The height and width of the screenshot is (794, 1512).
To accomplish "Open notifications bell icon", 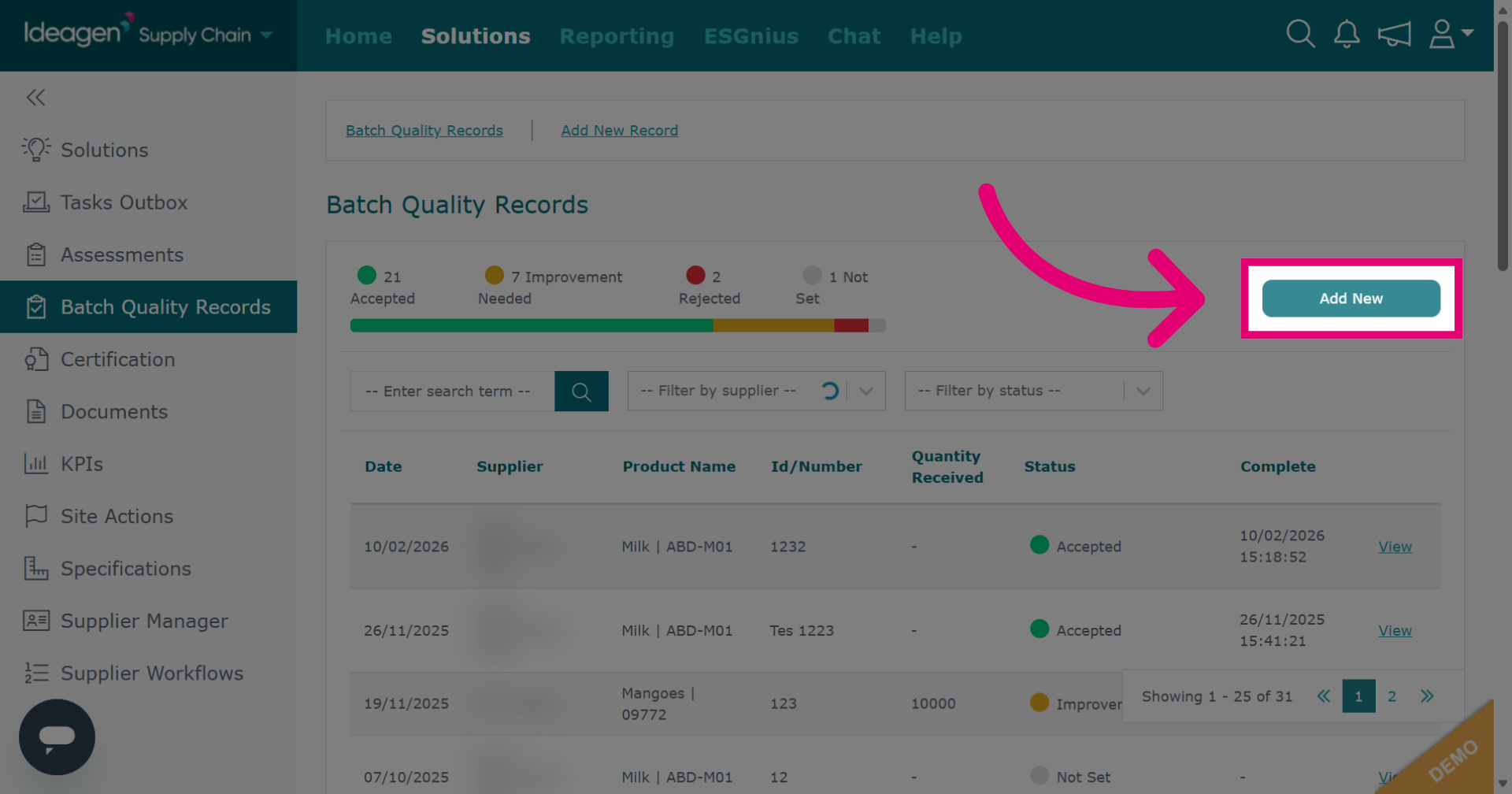I will [x=1347, y=35].
